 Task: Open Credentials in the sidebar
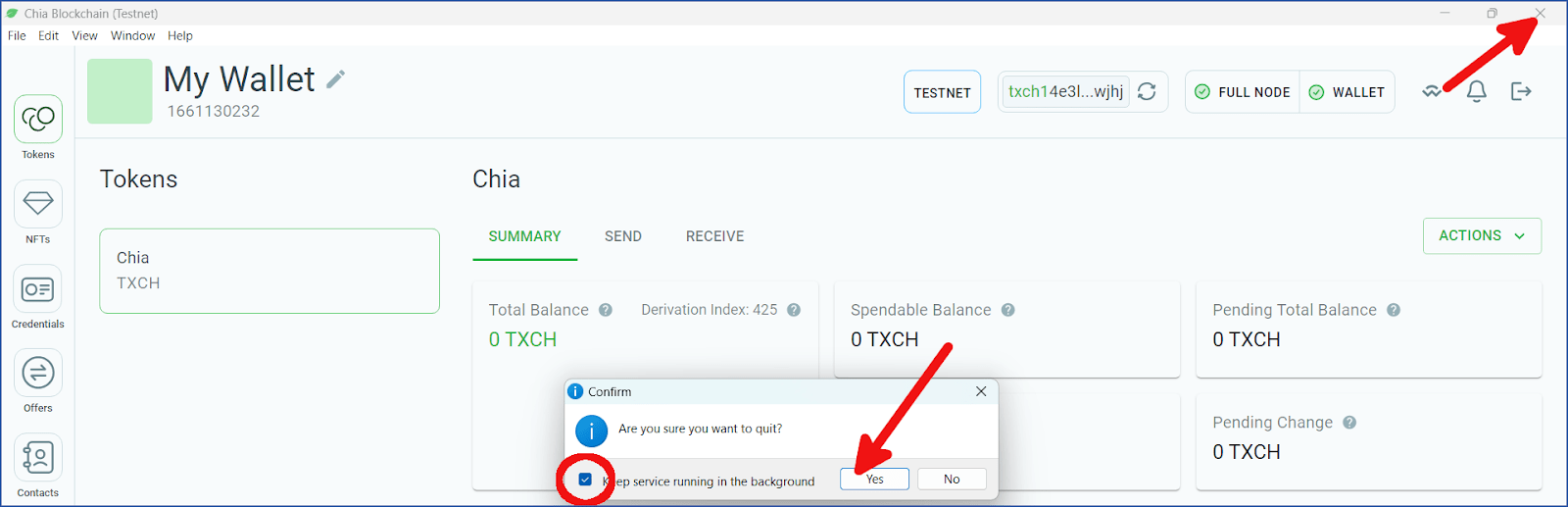[x=38, y=289]
